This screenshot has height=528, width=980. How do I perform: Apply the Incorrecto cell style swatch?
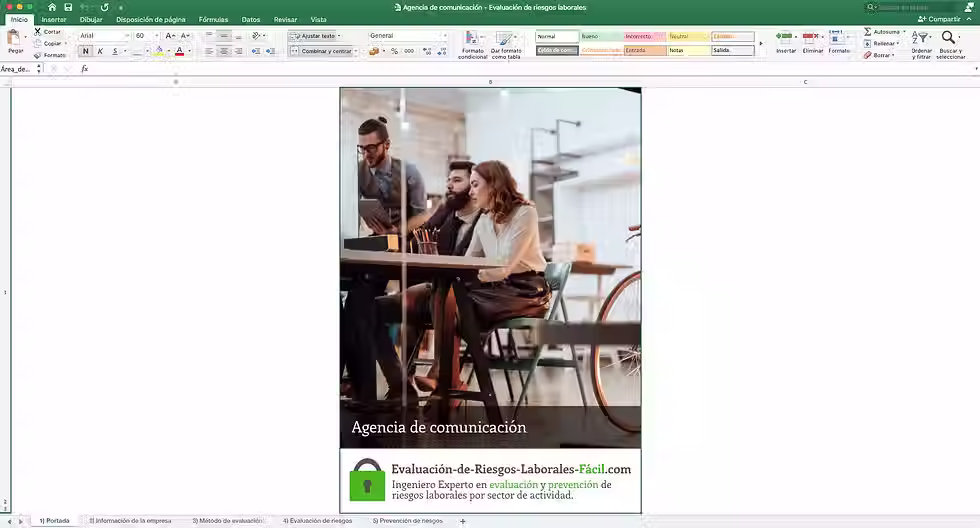pyautogui.click(x=644, y=36)
